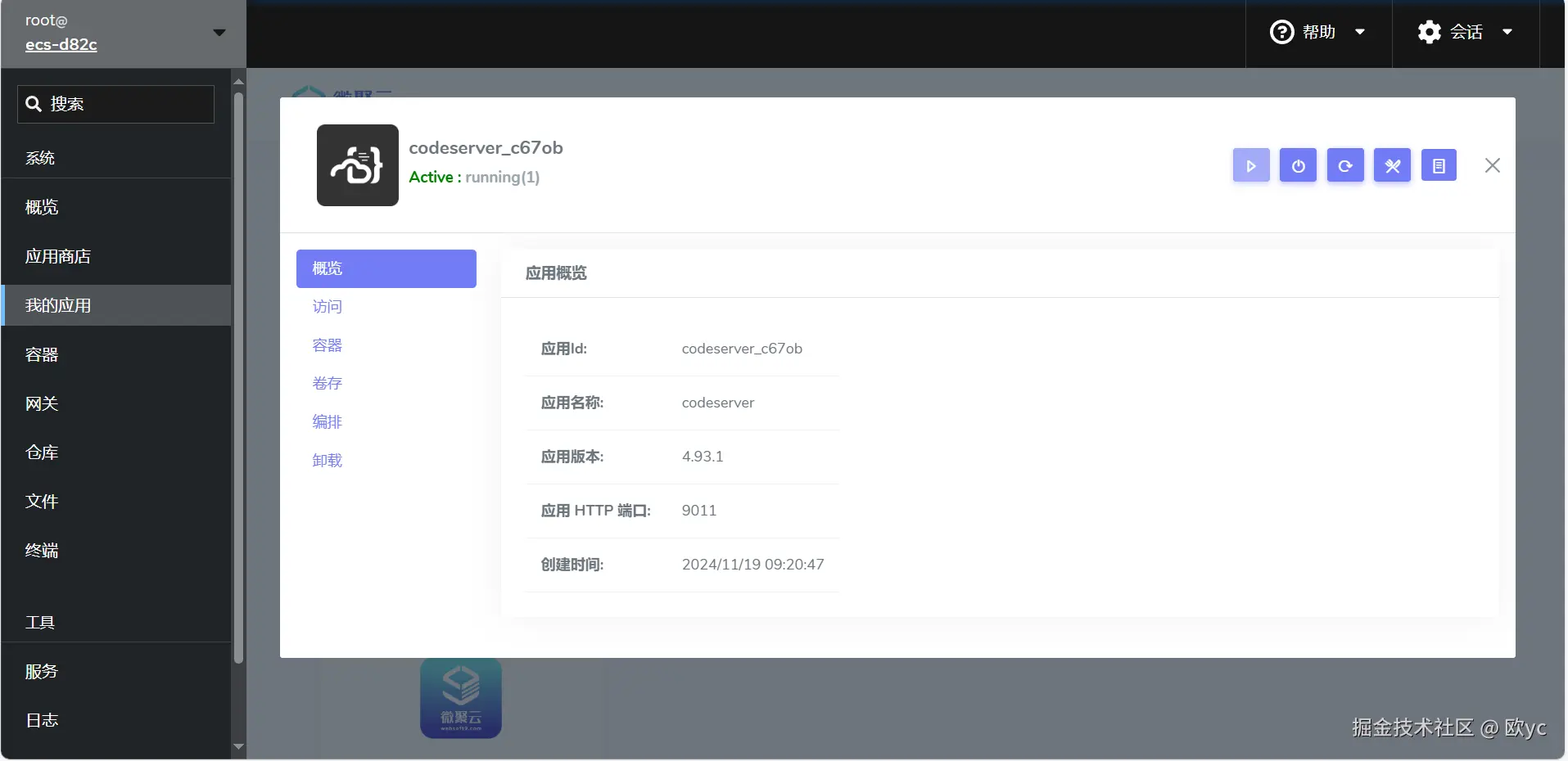
Task: Restart codeserver using the refresh icon
Action: tap(1344, 165)
